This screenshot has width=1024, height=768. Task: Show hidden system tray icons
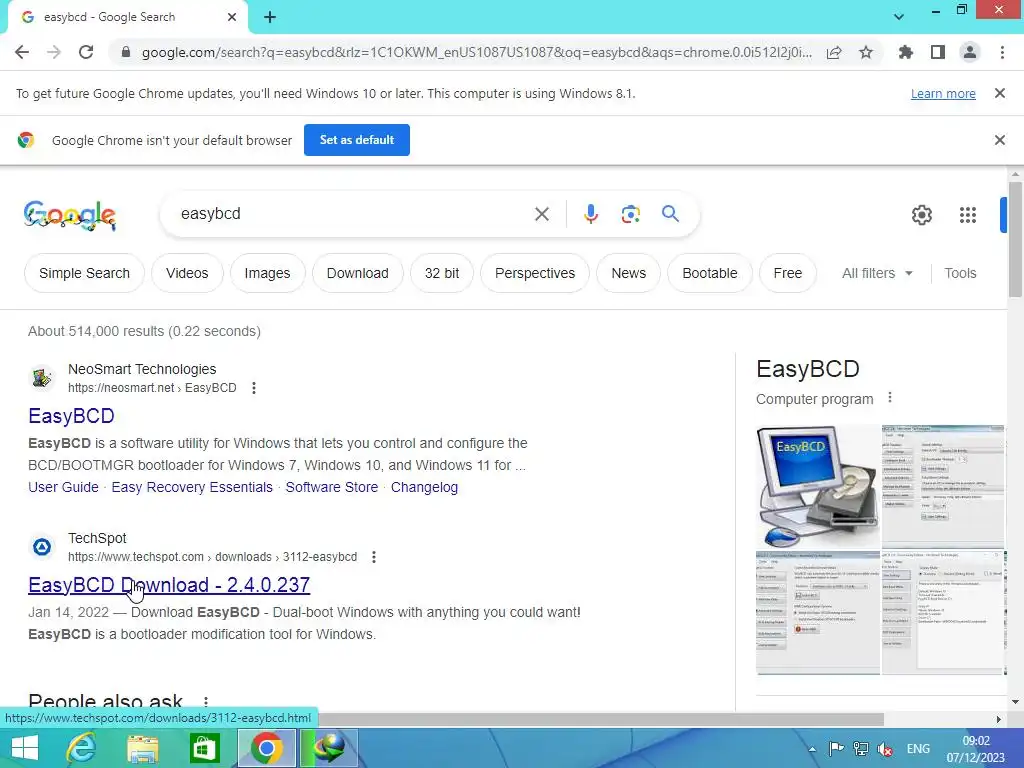[812, 749]
